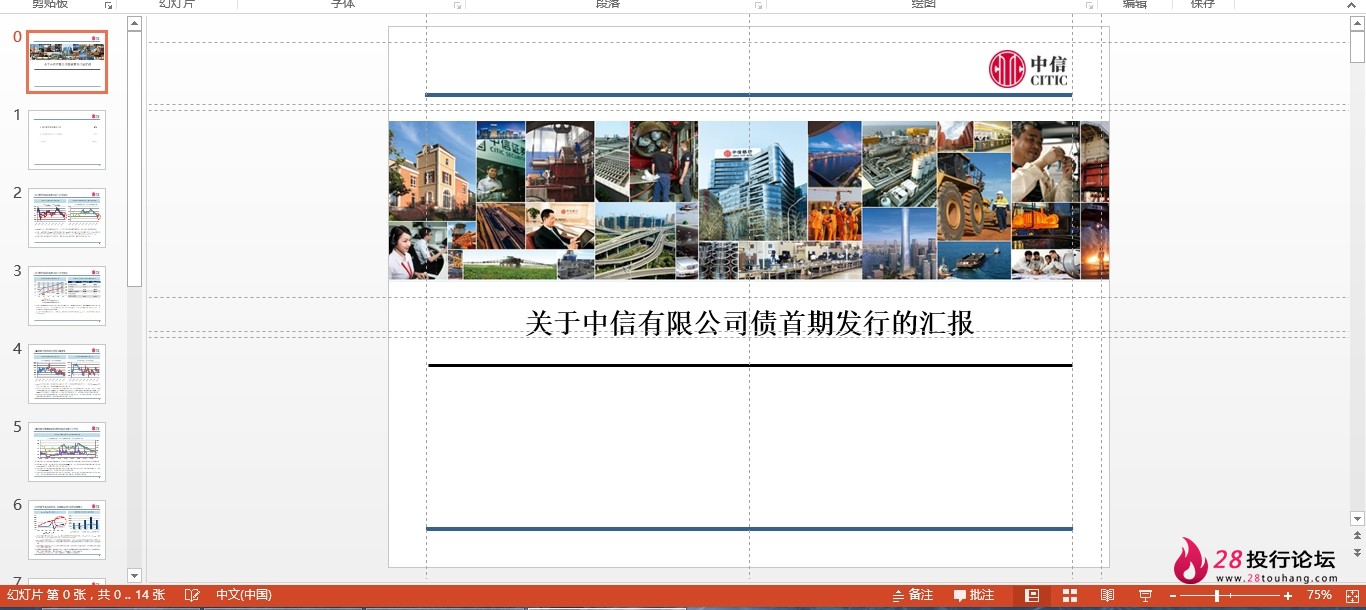Adjust the zoom slider handle
The width and height of the screenshot is (1366, 610).
click(x=1217, y=596)
